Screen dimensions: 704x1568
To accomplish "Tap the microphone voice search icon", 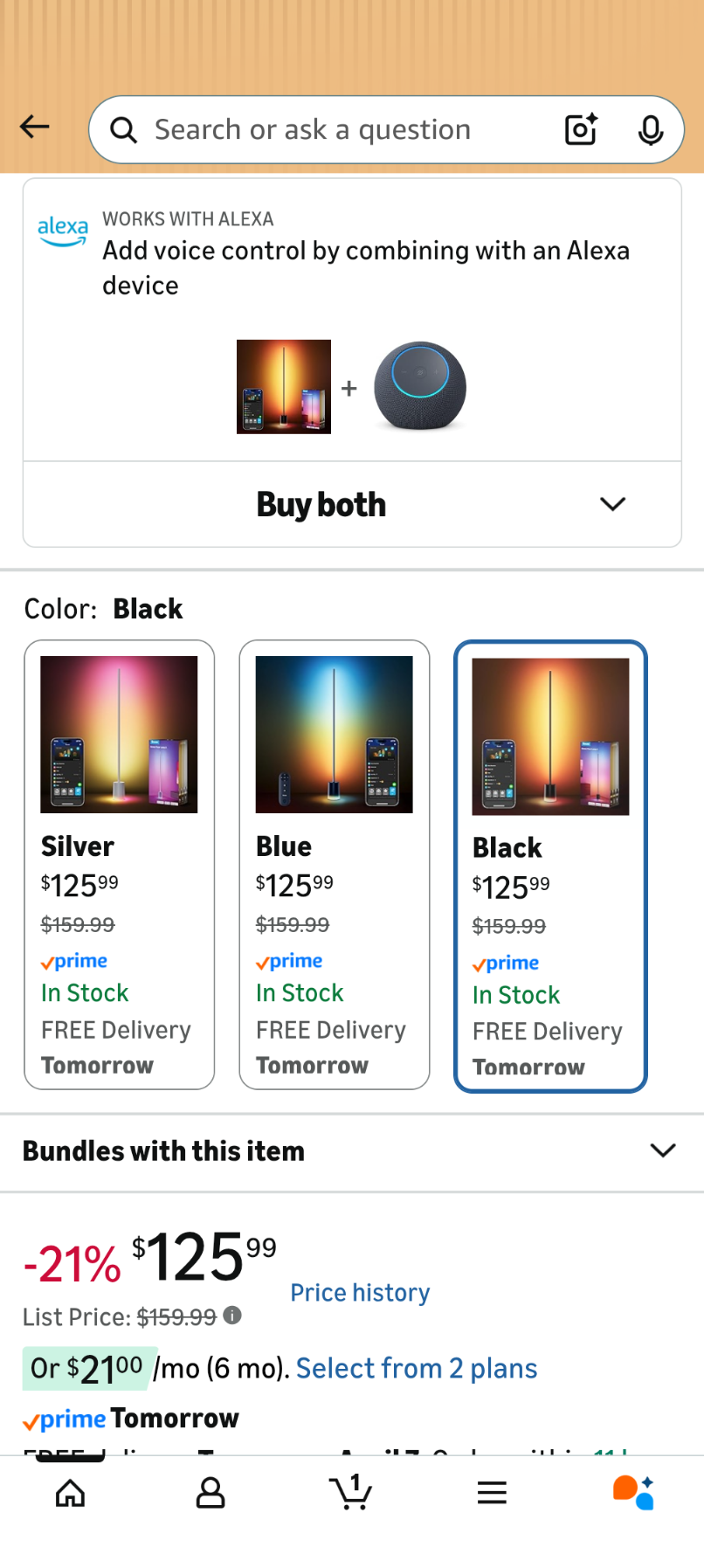I will pyautogui.click(x=650, y=130).
